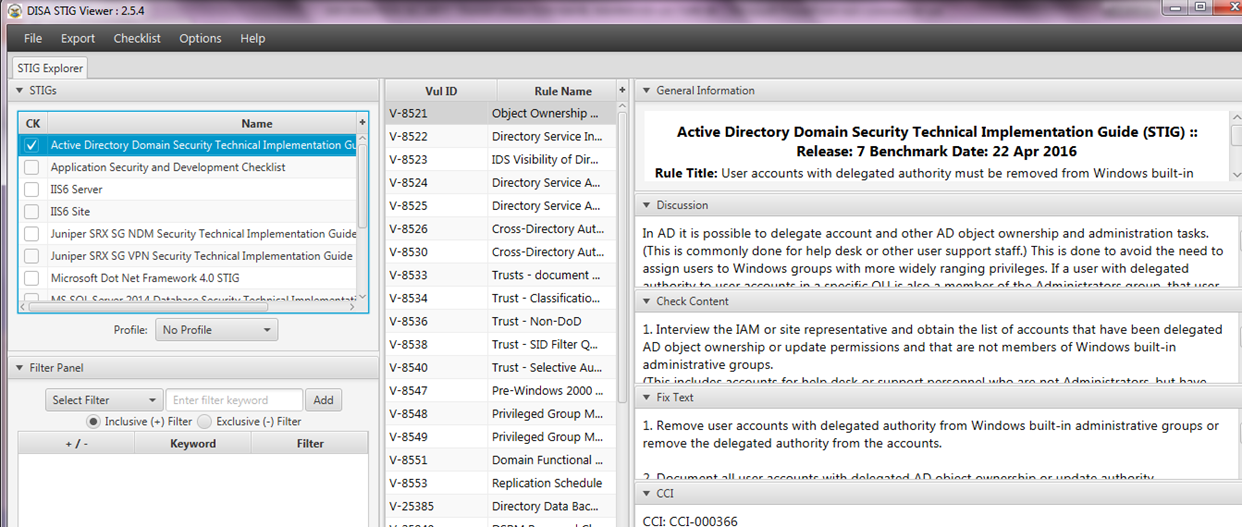Collapse the Discussion section

coord(646,205)
